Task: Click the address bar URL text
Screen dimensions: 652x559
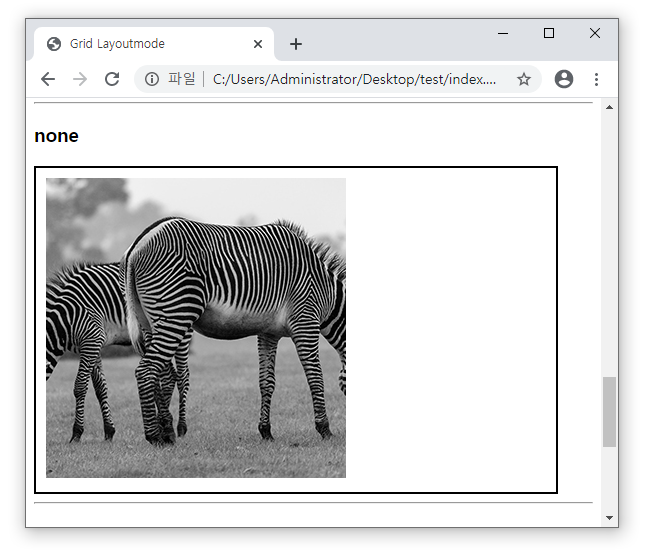Action: [x=354, y=79]
